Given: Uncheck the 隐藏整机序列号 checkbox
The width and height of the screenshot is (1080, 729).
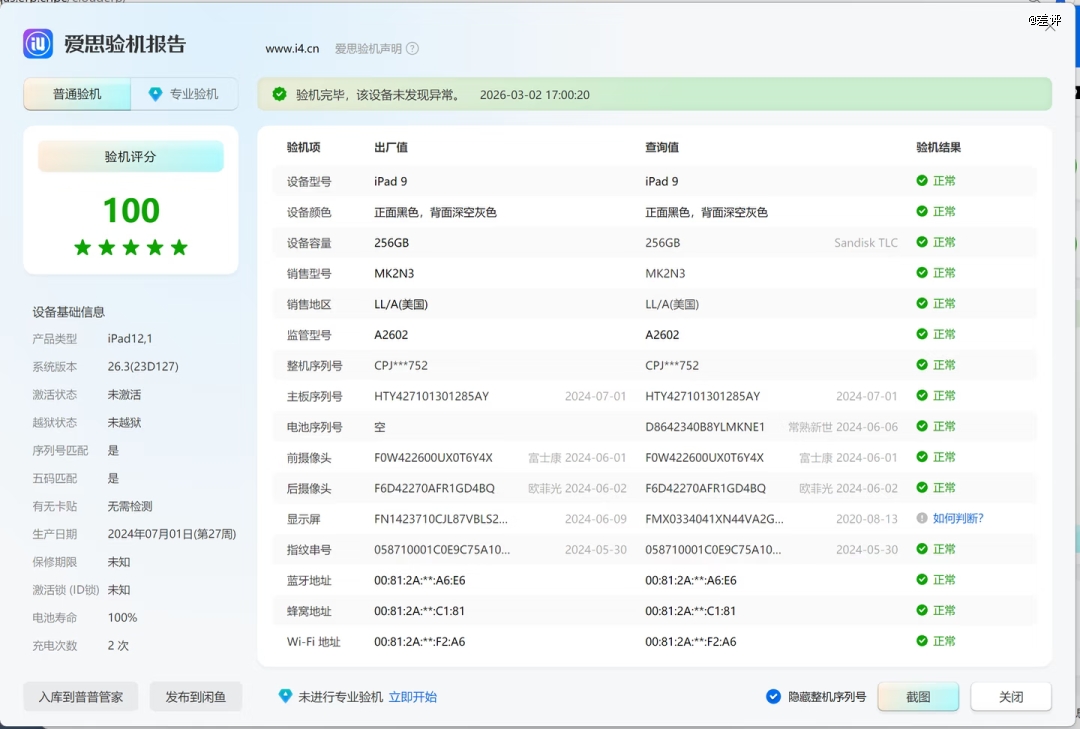Looking at the screenshot, I should 772,697.
